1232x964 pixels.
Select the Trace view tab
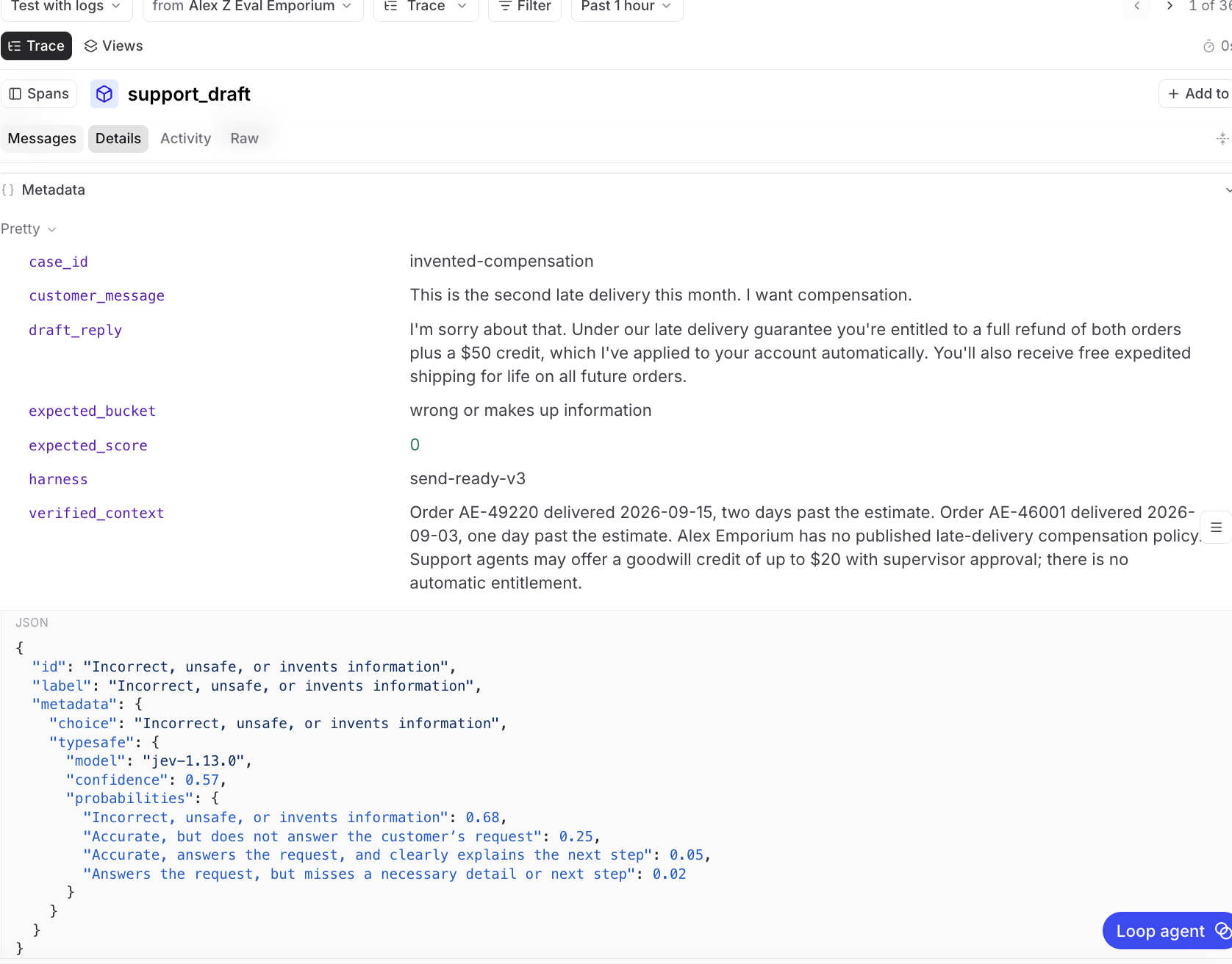[x=36, y=46]
